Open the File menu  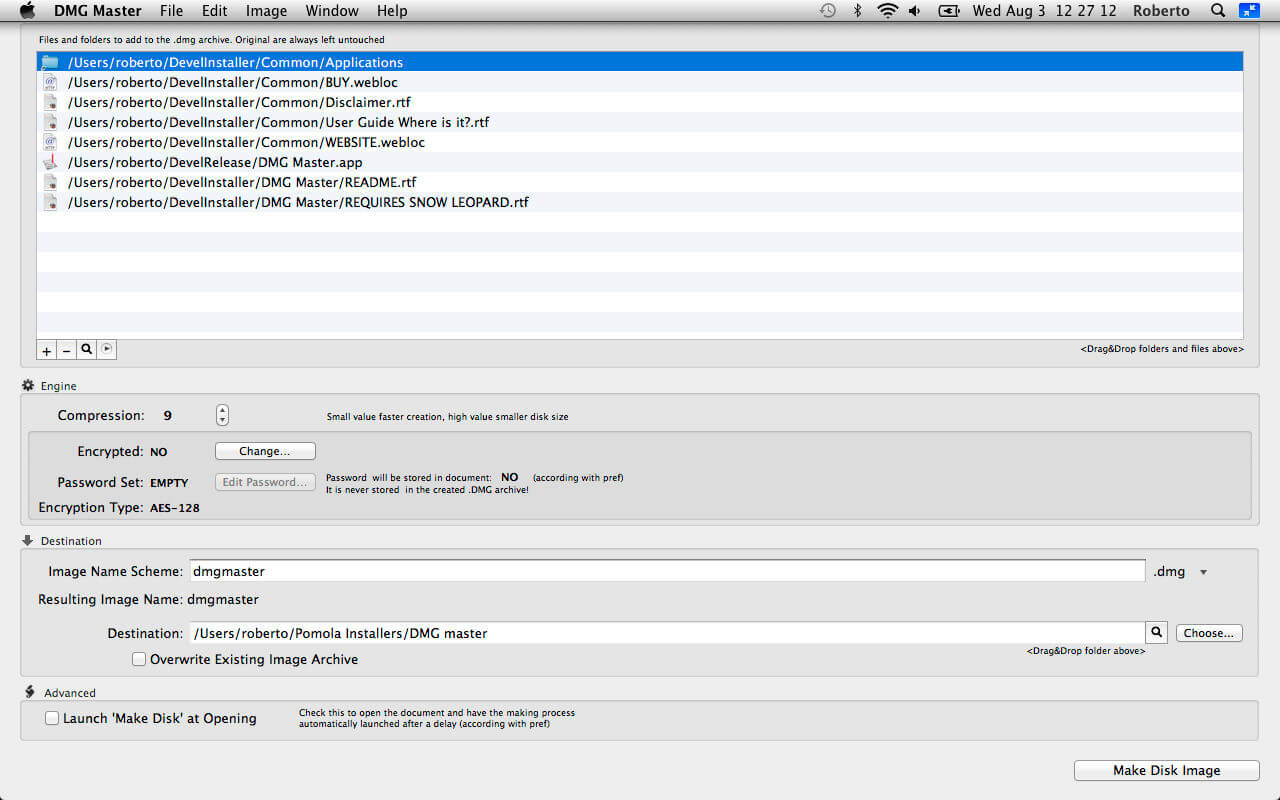[x=171, y=11]
